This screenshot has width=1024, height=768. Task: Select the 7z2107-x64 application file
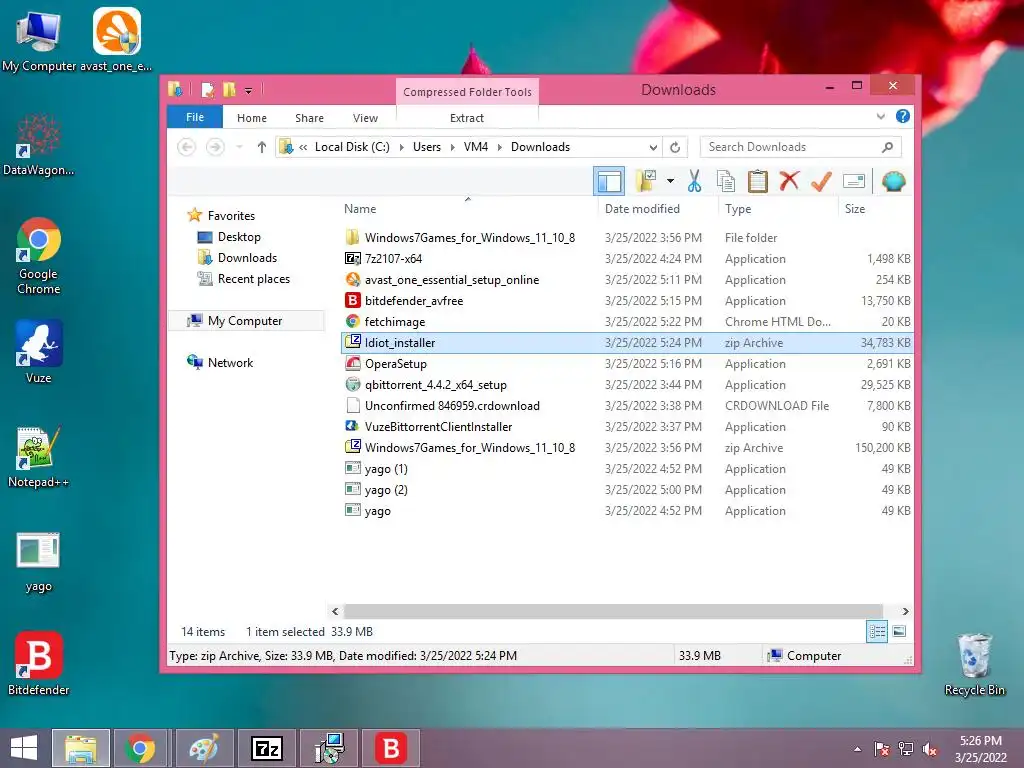tap(626, 259)
